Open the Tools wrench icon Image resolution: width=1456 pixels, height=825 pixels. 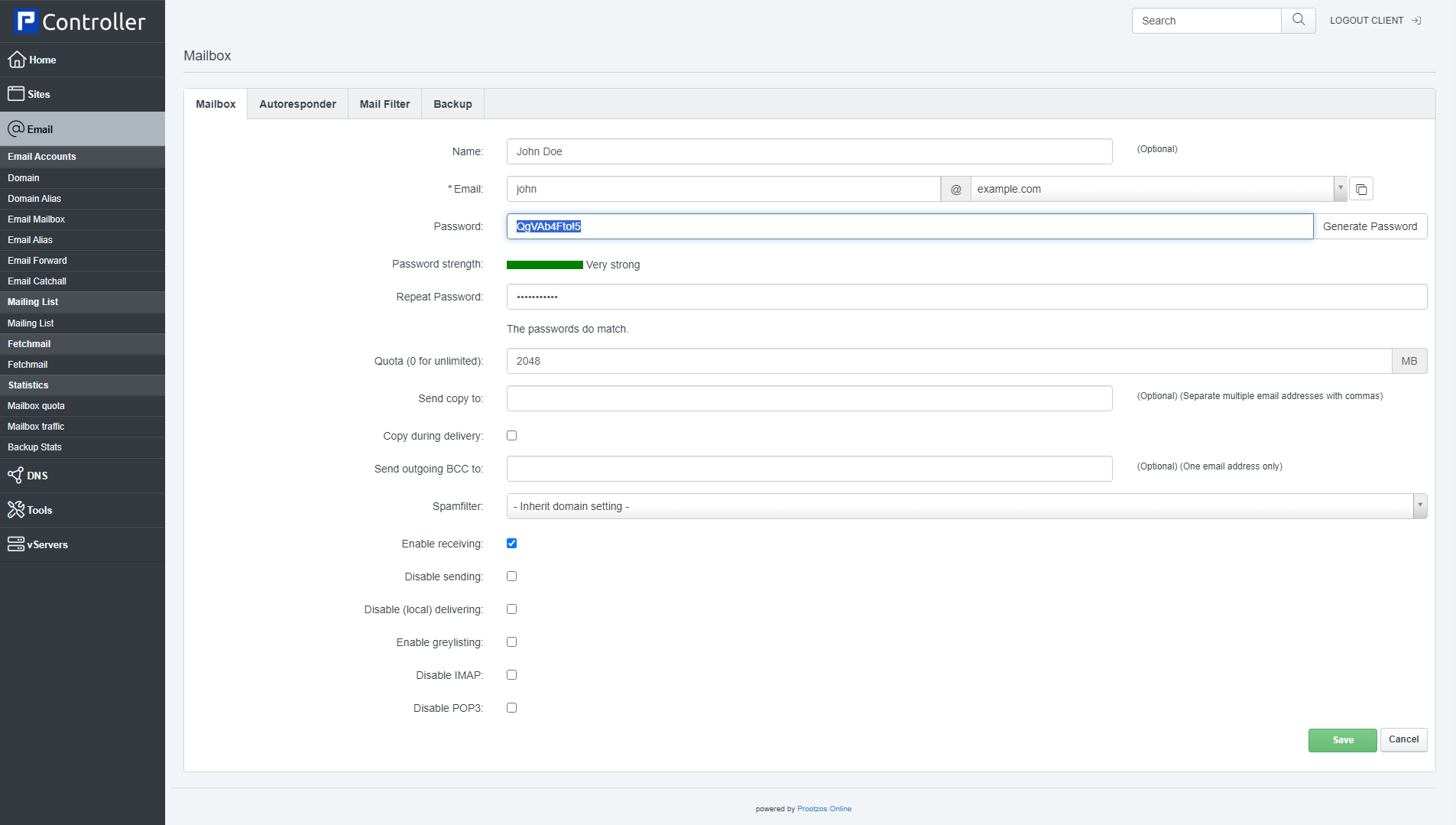(x=15, y=510)
